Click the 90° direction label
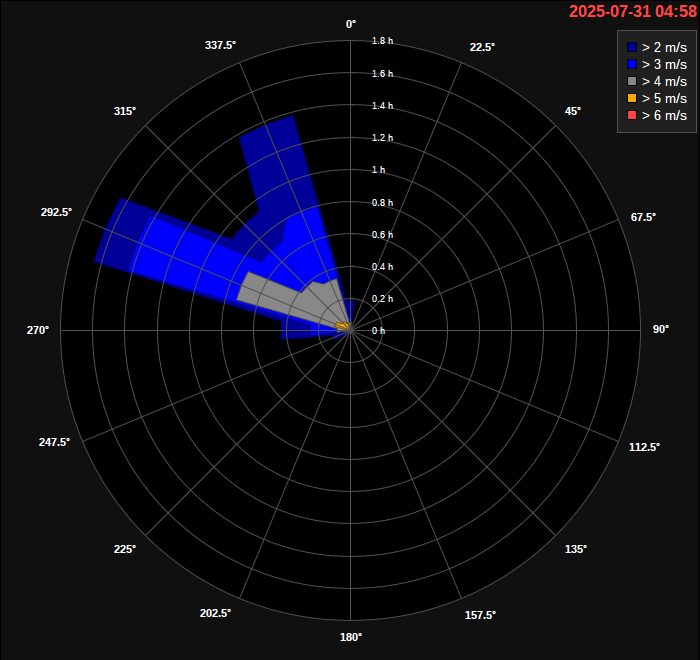 [x=661, y=329]
